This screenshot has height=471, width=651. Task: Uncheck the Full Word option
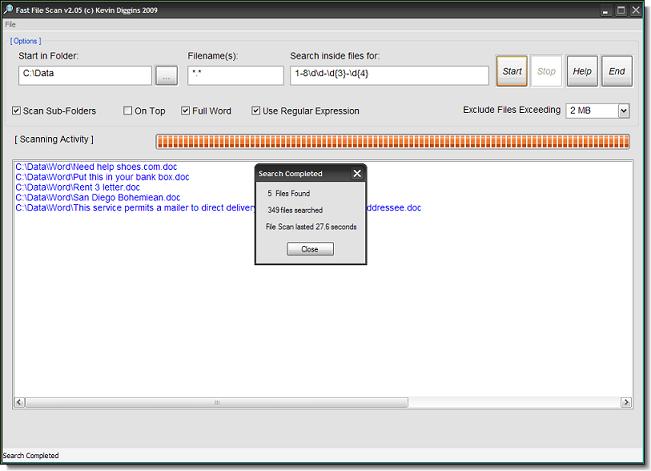pos(186,111)
